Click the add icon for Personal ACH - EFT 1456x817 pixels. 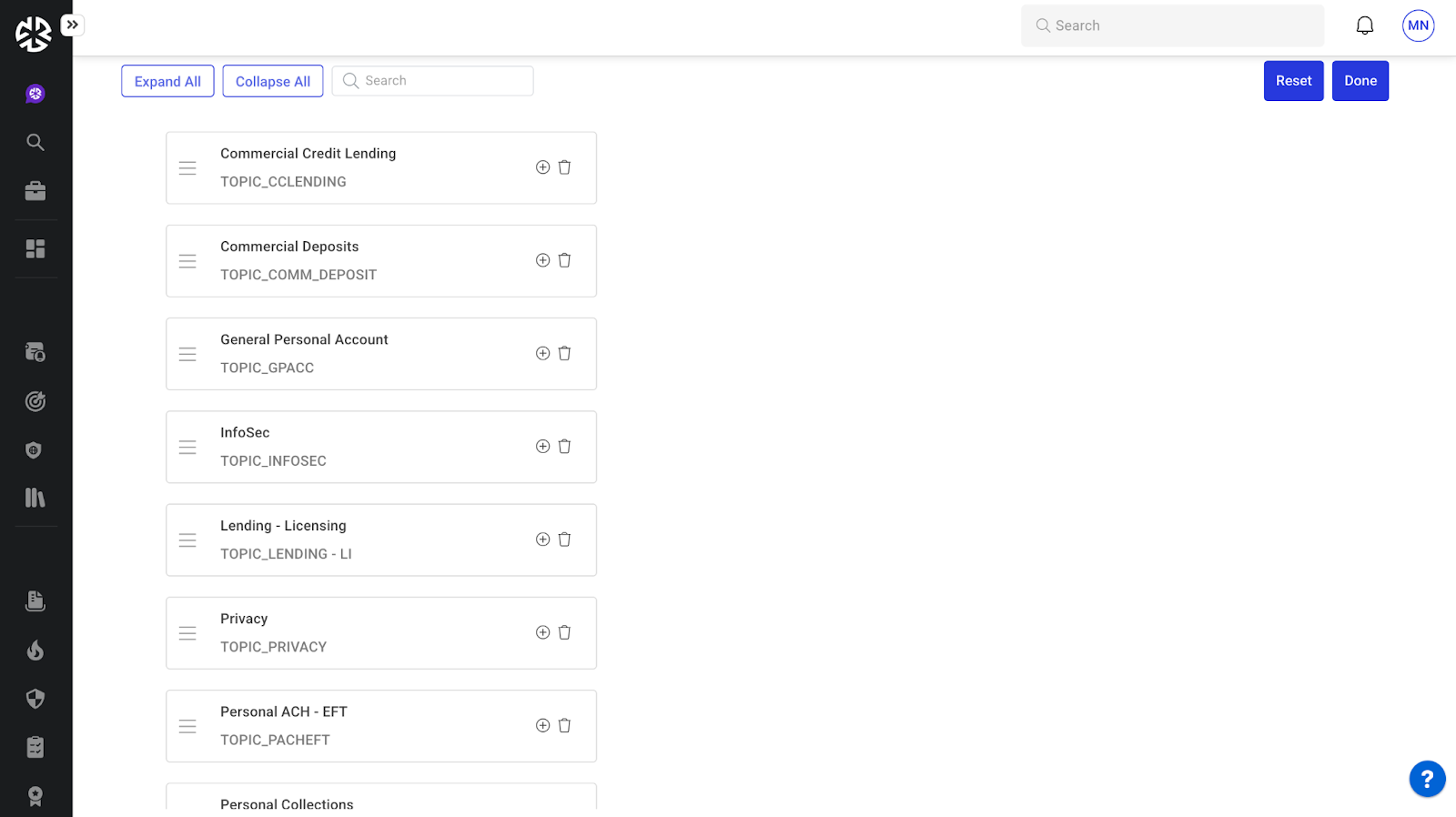pos(542,725)
